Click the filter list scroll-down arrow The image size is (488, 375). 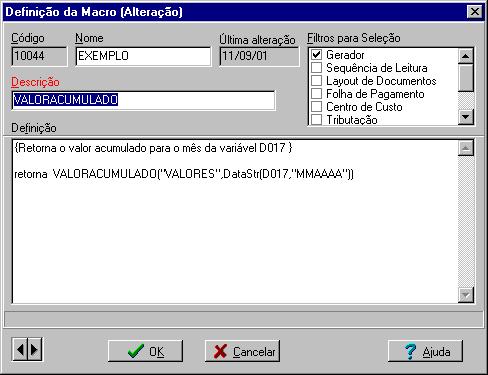point(466,117)
